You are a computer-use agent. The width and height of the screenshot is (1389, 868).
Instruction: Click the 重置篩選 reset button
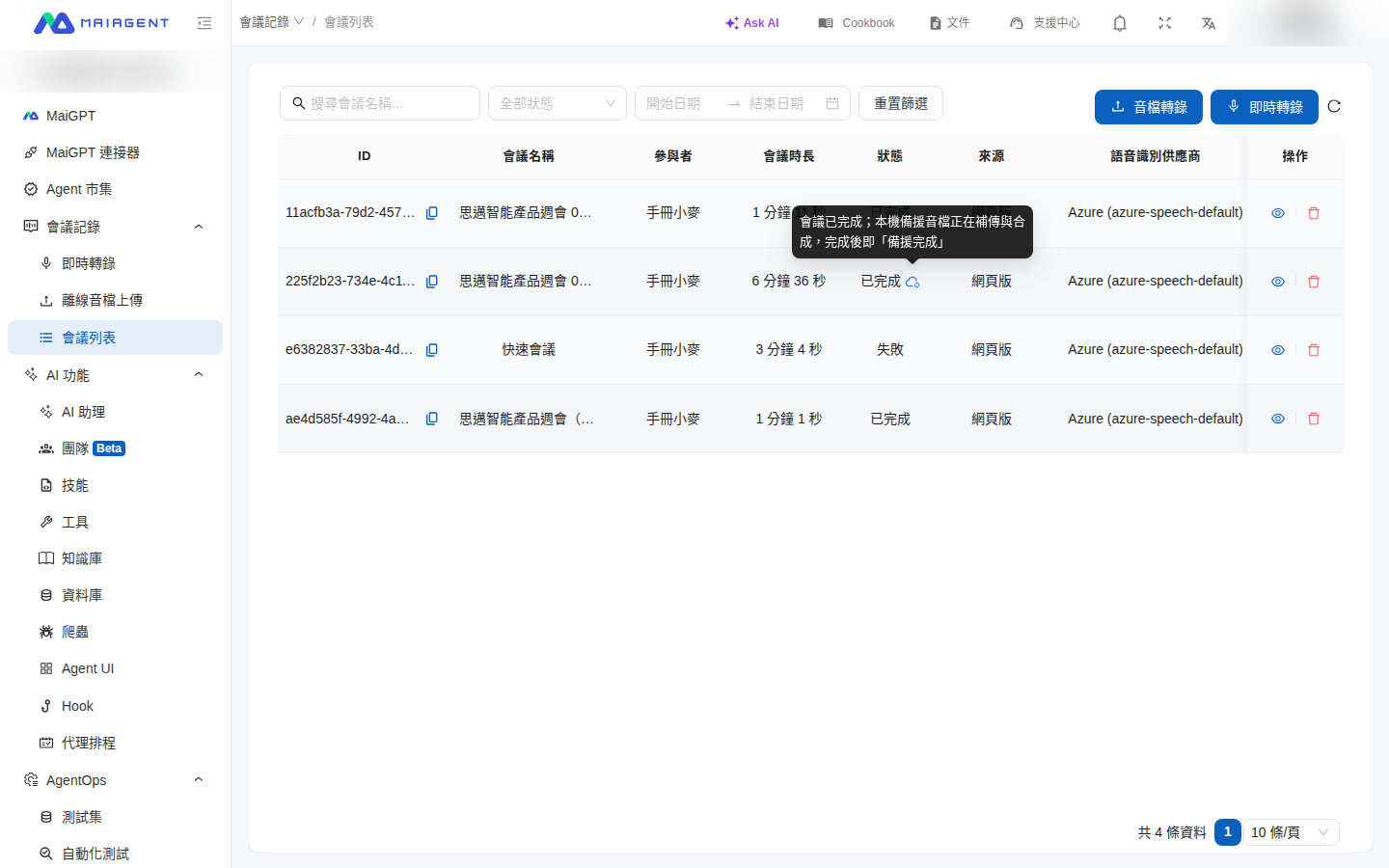[x=901, y=103]
